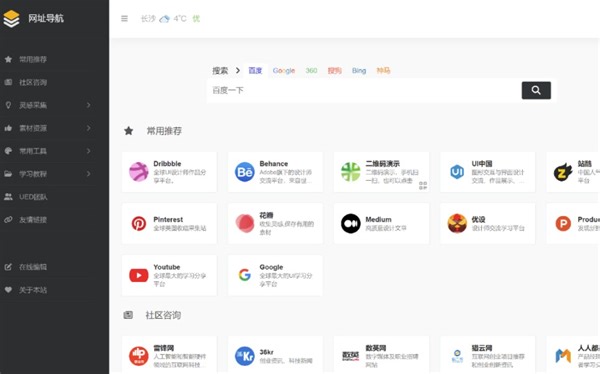The image size is (600, 374).
Task: Click the 4°C temperature reading
Action: coord(180,18)
